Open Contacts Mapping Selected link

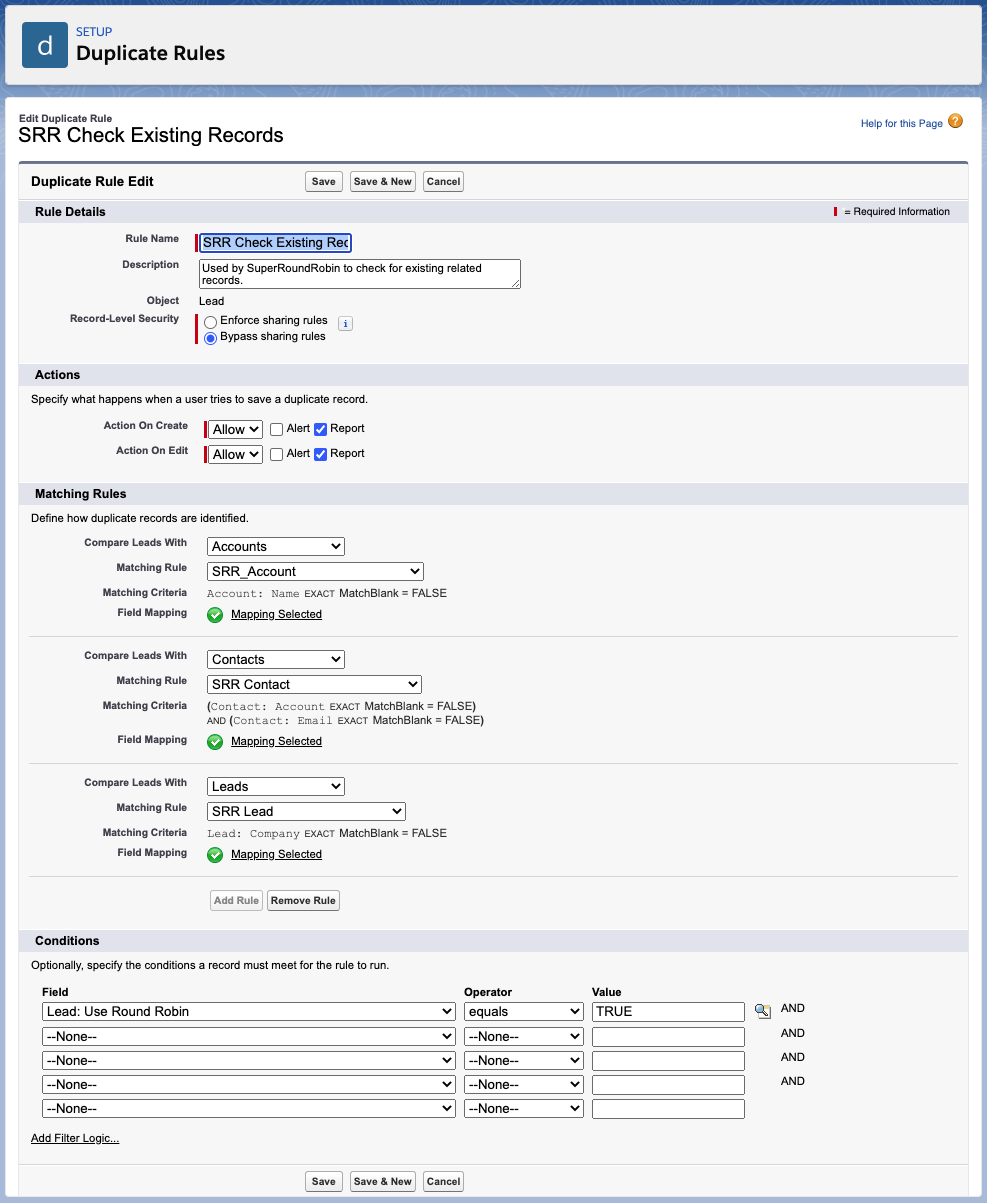pos(276,741)
